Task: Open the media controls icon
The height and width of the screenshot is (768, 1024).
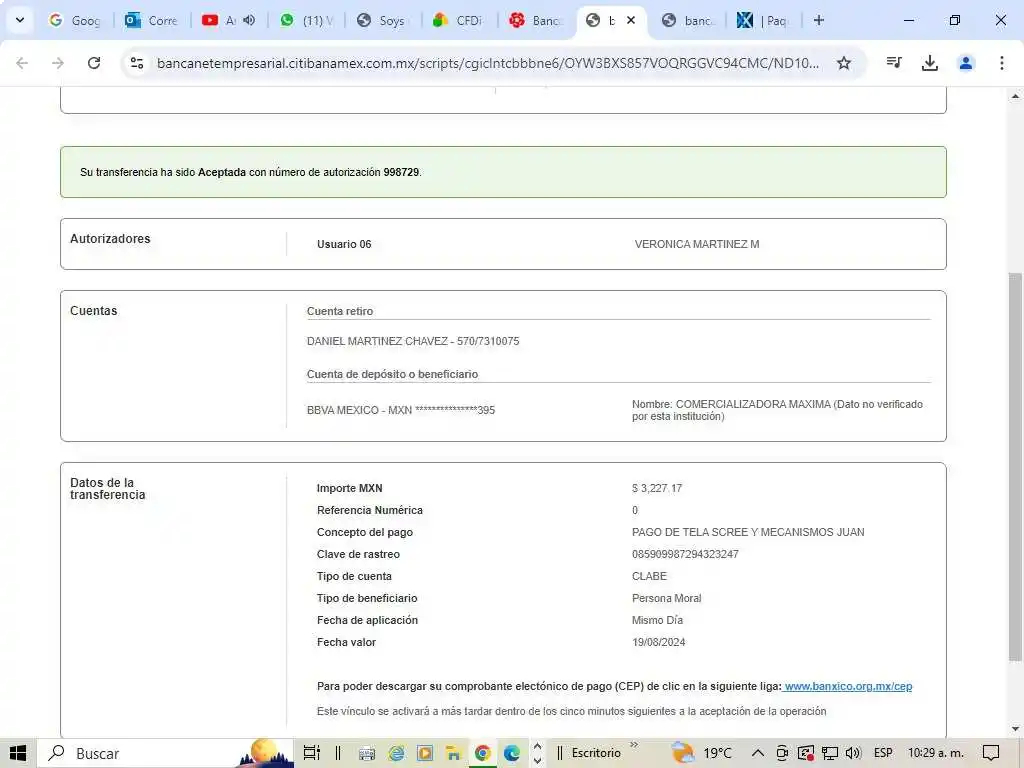Action: click(x=894, y=63)
